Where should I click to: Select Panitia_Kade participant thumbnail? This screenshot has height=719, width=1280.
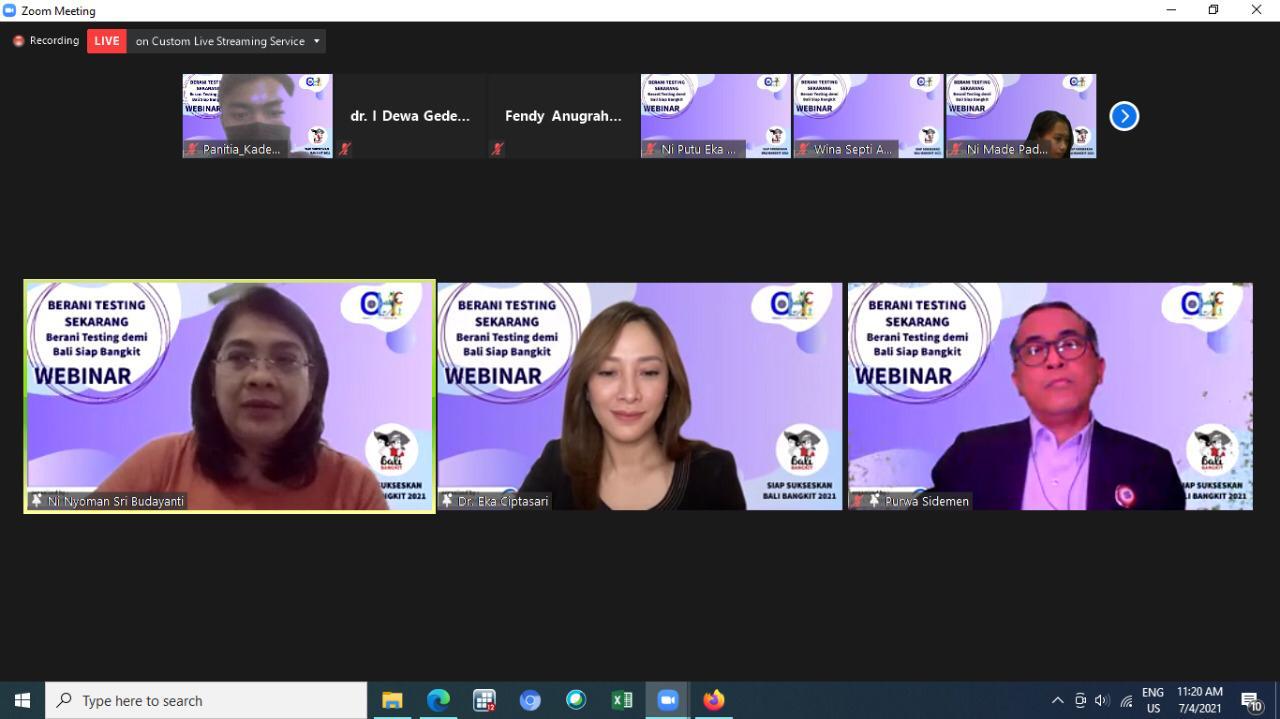coord(257,115)
